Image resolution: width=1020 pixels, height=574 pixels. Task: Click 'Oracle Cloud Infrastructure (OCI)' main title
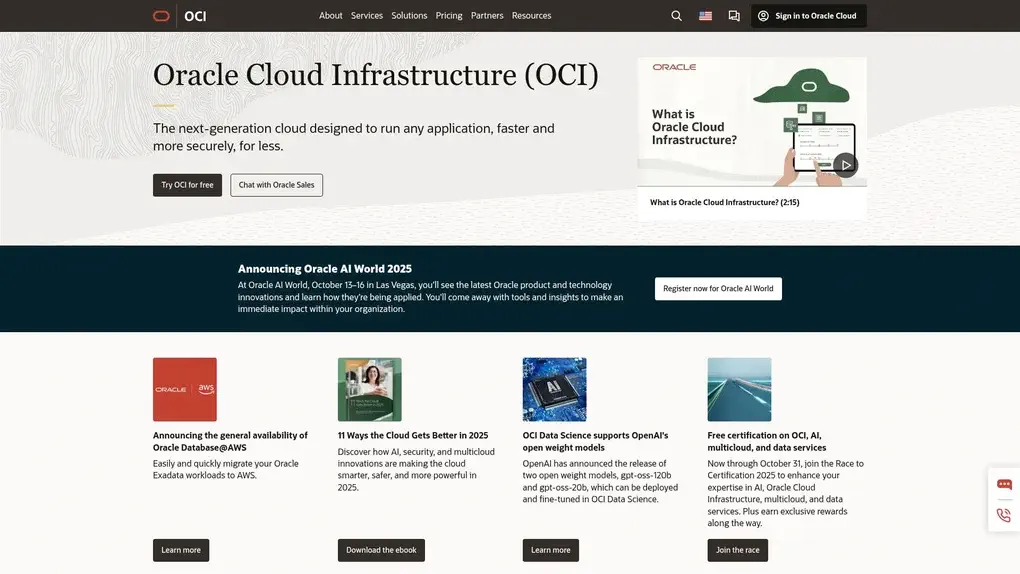[376, 75]
